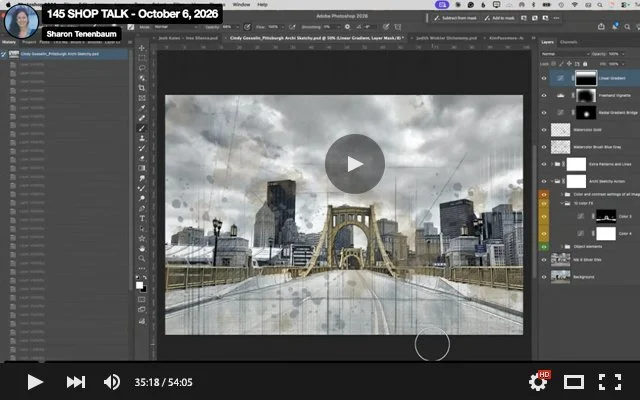Open the Window menu

click(241, 4)
